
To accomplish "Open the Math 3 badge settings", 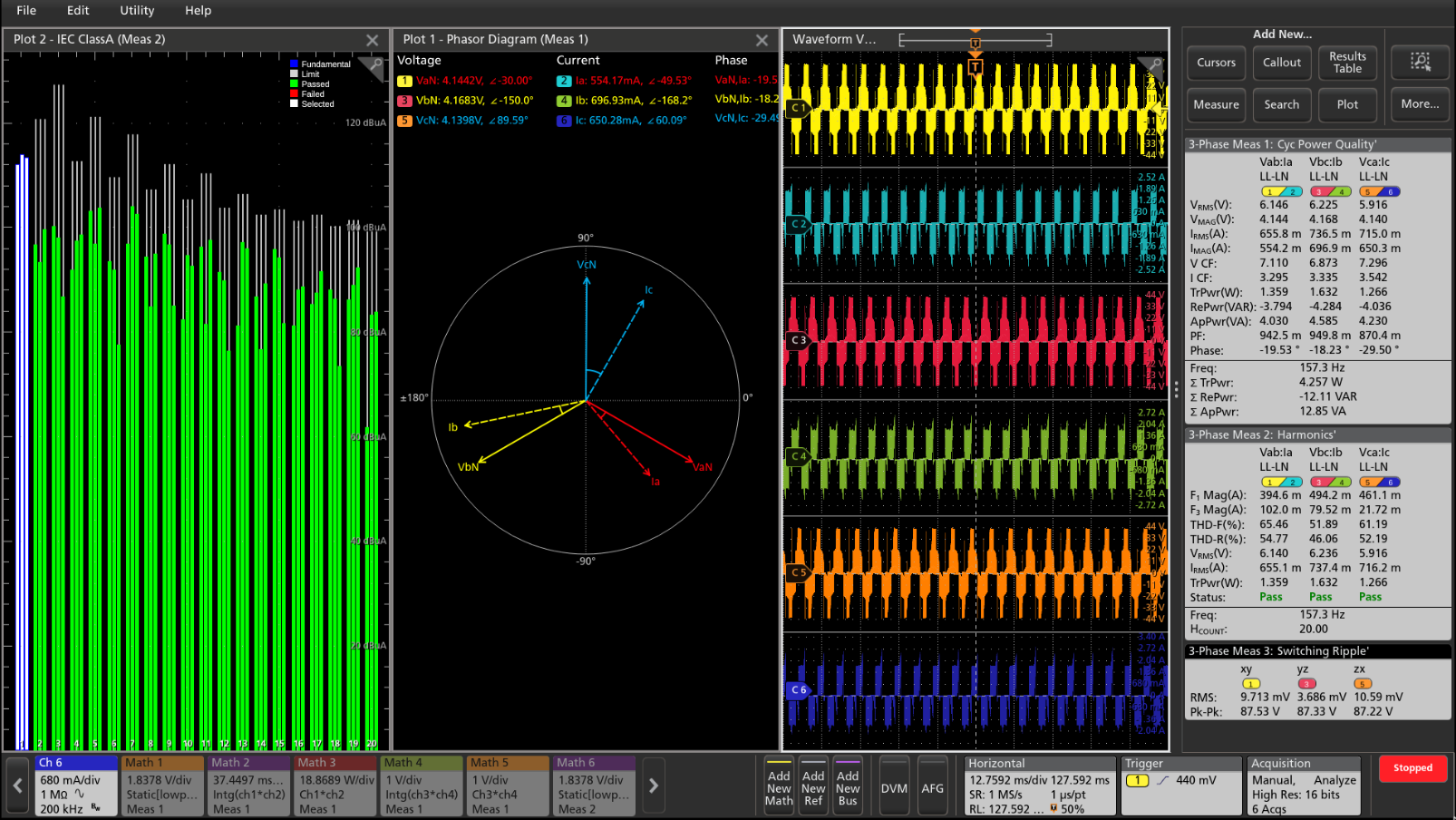I will pos(335,785).
